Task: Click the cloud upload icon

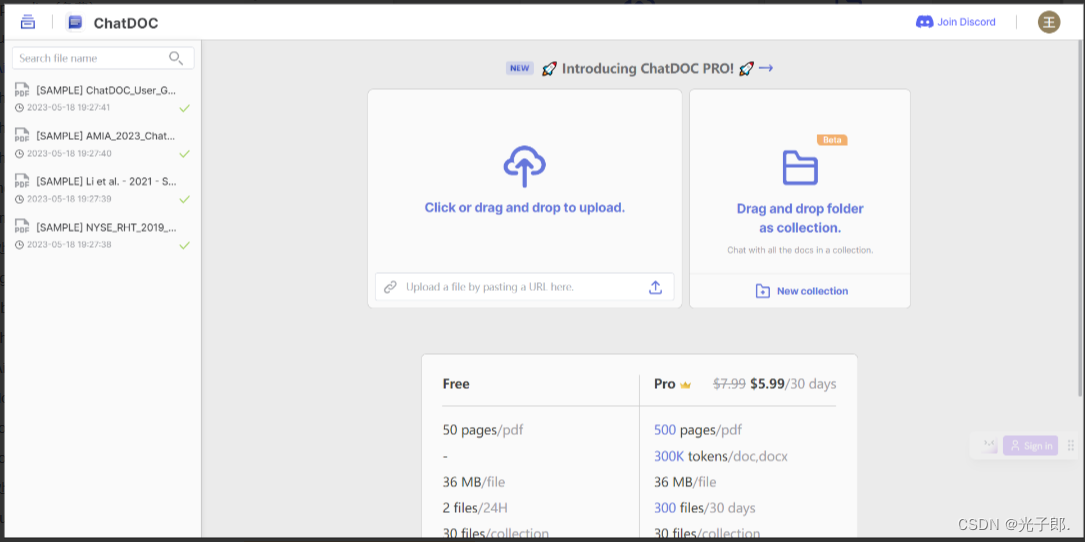Action: pyautogui.click(x=525, y=166)
